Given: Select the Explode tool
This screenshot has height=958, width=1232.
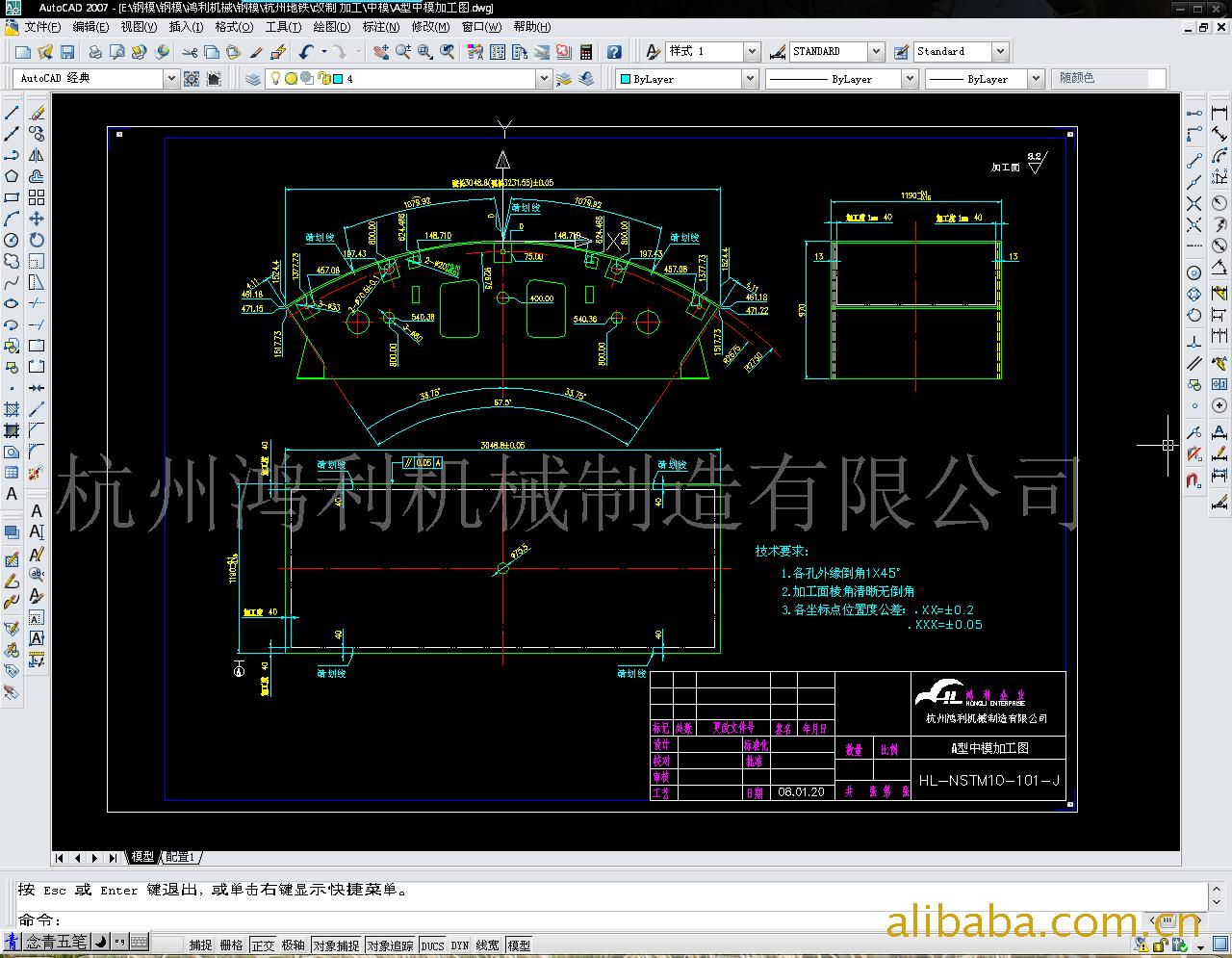Looking at the screenshot, I should click(37, 473).
